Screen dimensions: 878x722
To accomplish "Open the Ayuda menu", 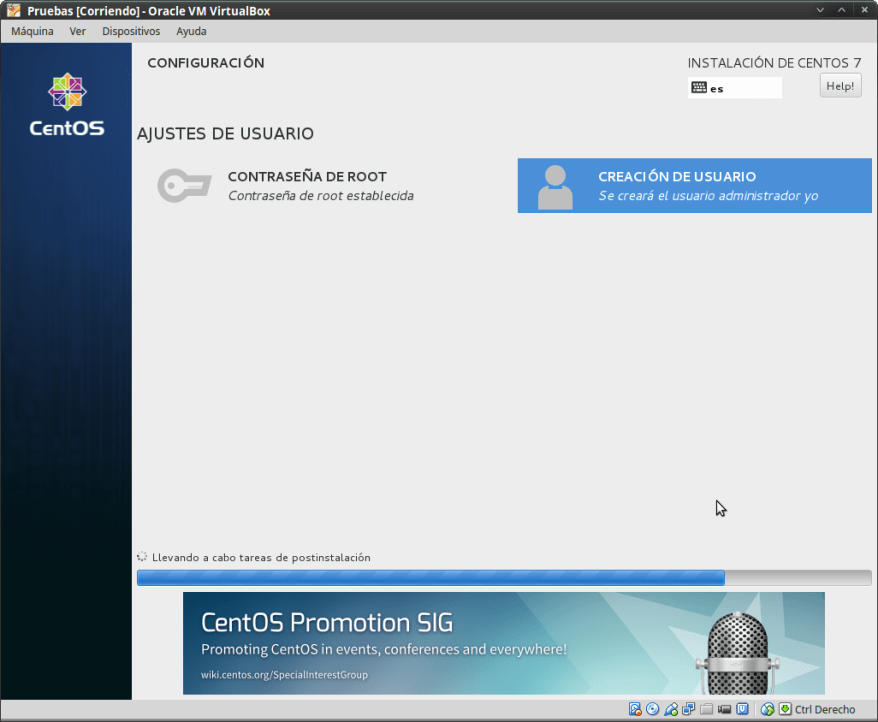I will tap(190, 31).
